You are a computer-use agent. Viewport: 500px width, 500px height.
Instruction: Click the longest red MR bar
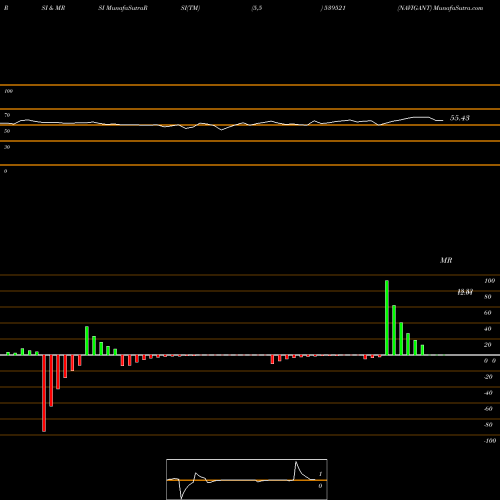click(44, 393)
